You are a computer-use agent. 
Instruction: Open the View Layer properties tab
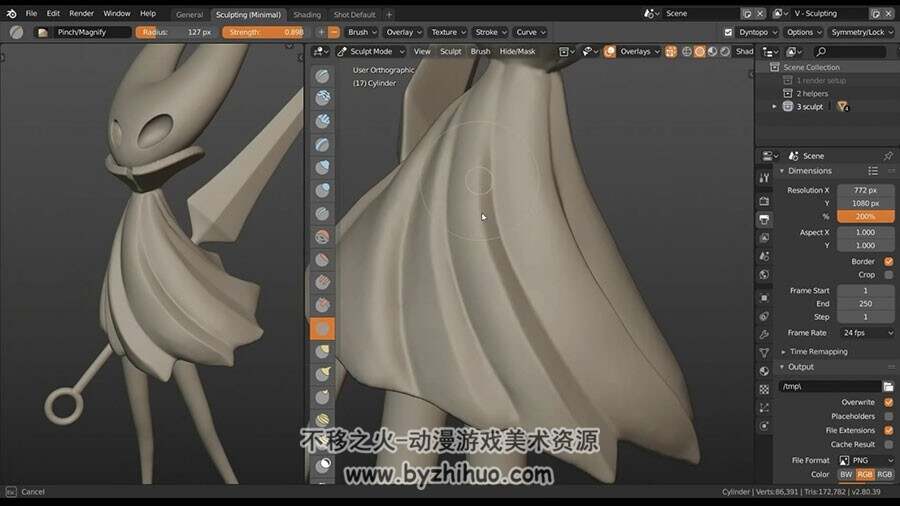(764, 238)
